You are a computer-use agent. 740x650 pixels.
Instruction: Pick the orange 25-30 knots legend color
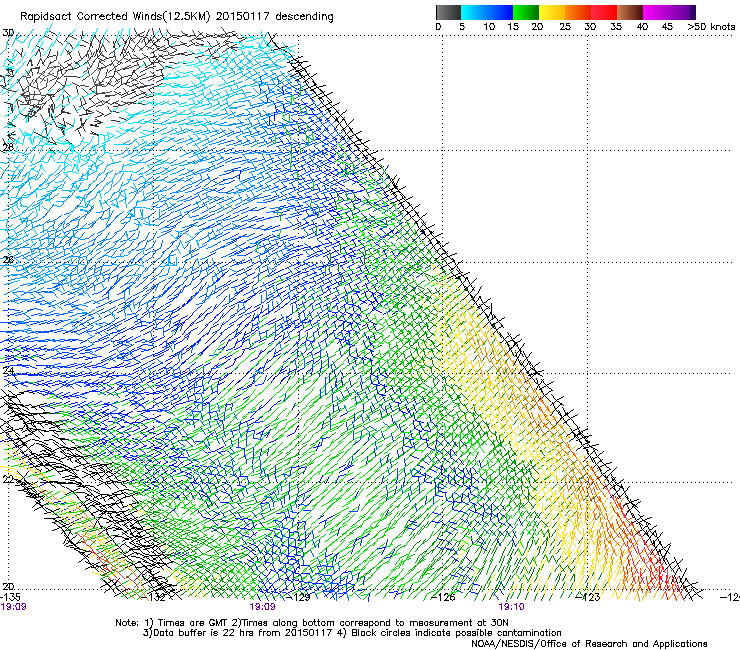[x=578, y=12]
